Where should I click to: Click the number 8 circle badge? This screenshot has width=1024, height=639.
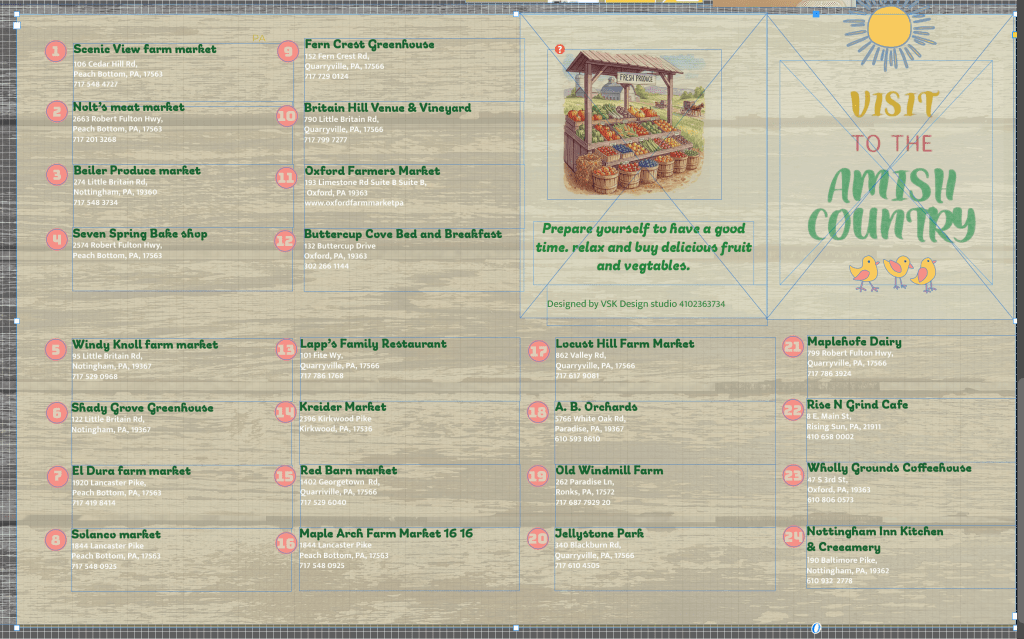click(x=57, y=540)
